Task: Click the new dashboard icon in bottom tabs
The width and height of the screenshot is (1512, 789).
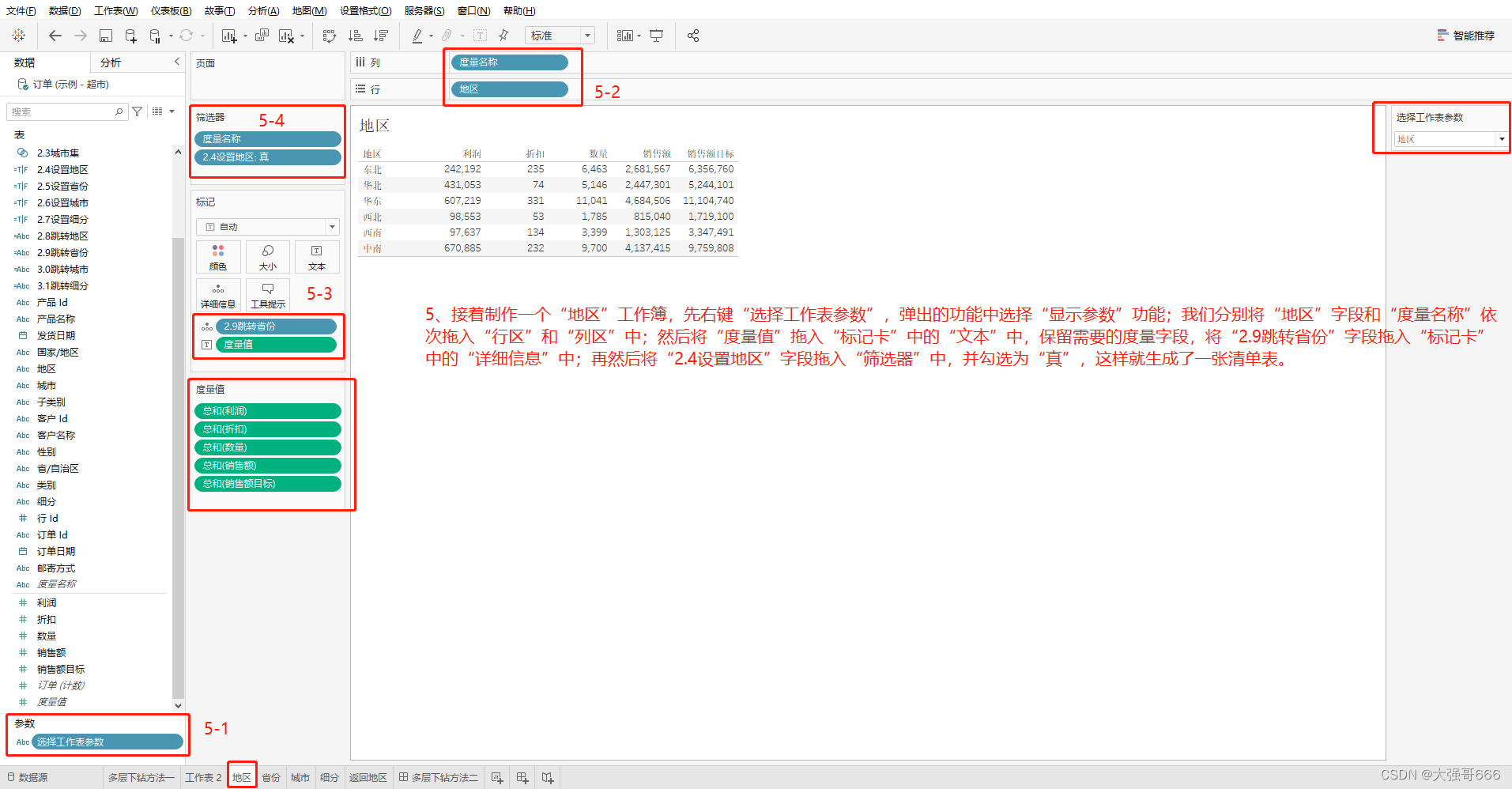Action: pyautogui.click(x=522, y=778)
